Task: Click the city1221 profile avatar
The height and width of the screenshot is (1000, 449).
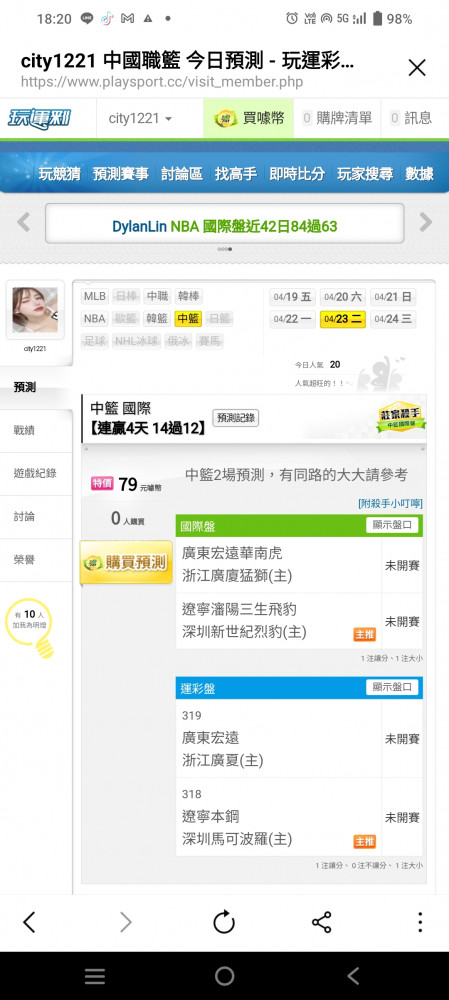Action: coord(35,310)
